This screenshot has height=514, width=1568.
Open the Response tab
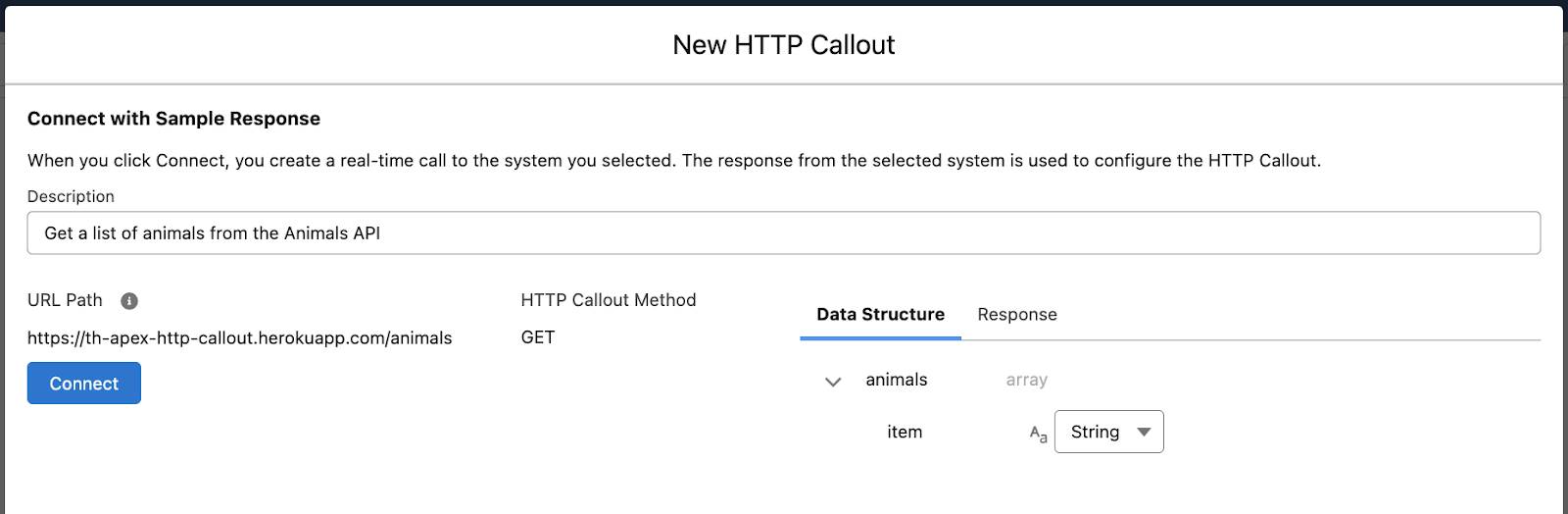[x=1016, y=314]
